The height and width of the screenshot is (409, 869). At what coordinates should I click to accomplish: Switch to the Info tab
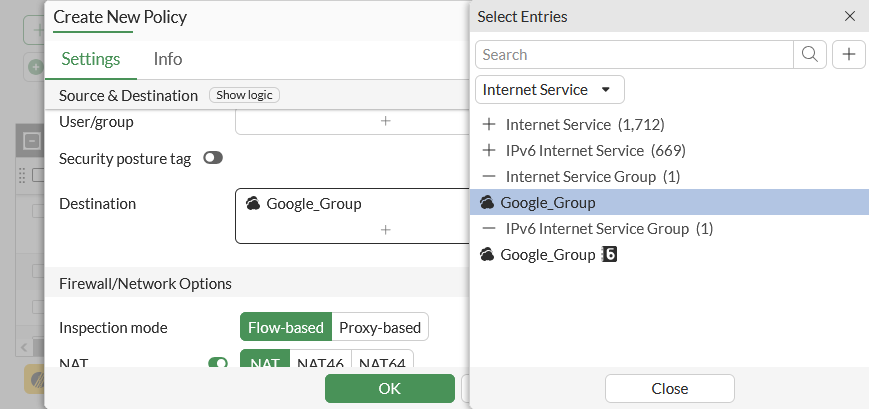click(x=168, y=59)
